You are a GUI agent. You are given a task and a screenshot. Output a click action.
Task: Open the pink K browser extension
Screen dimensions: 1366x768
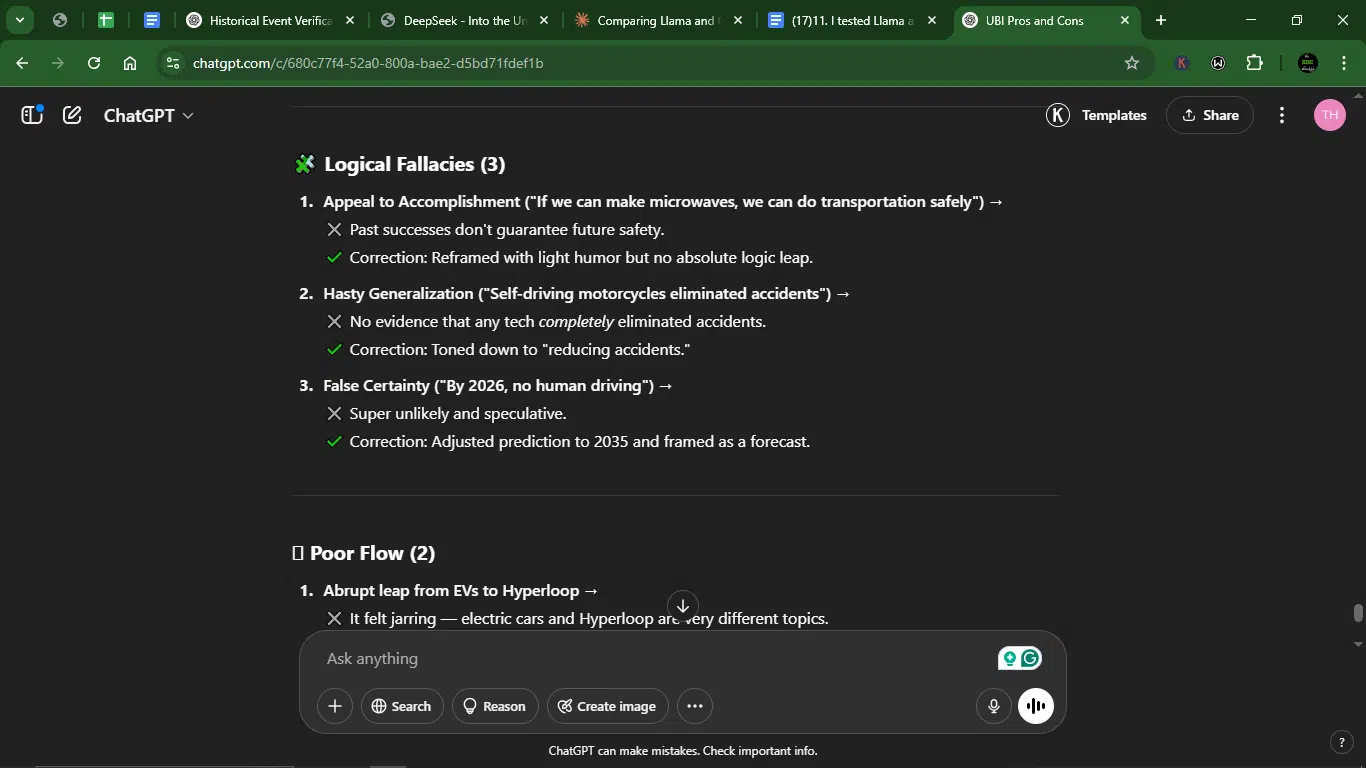coord(1182,63)
